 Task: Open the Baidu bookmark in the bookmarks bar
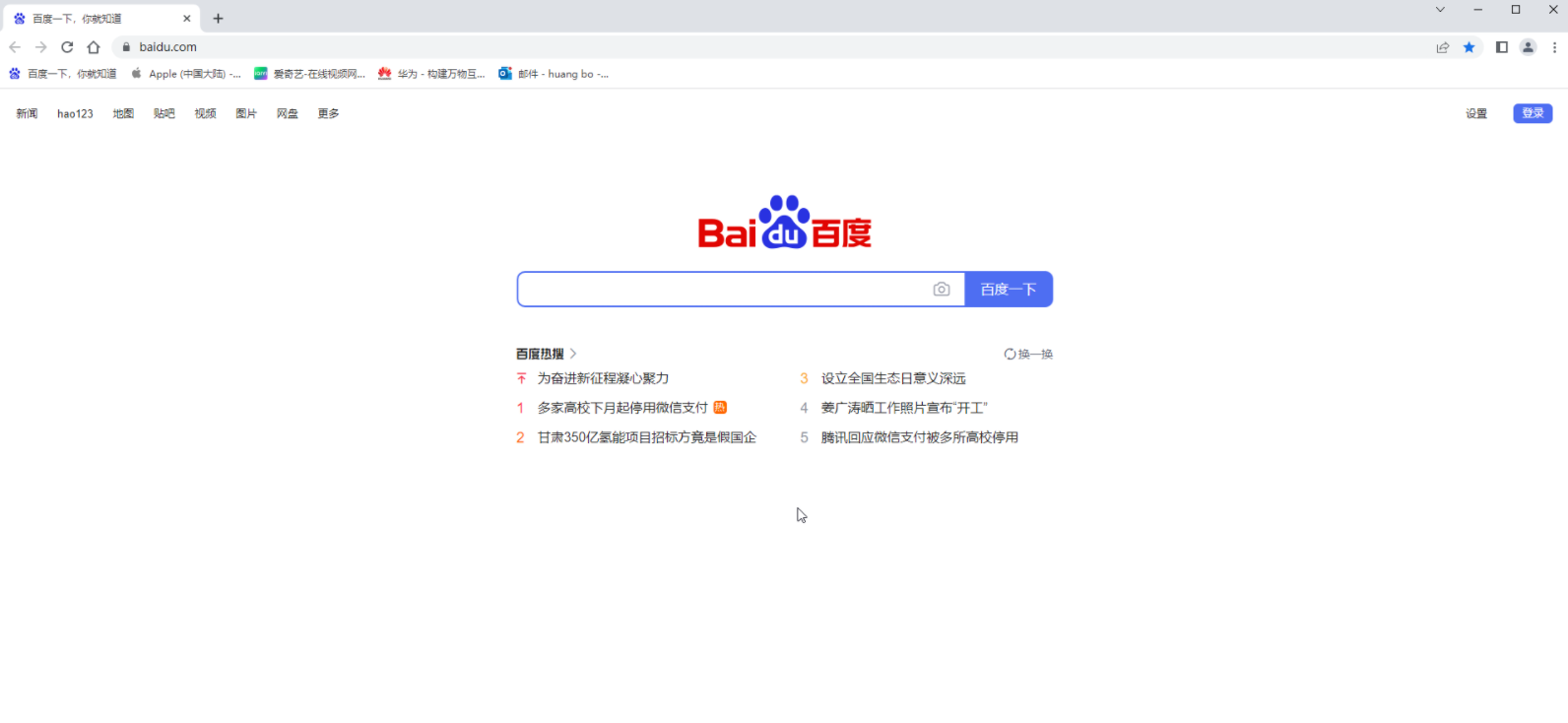pos(62,74)
